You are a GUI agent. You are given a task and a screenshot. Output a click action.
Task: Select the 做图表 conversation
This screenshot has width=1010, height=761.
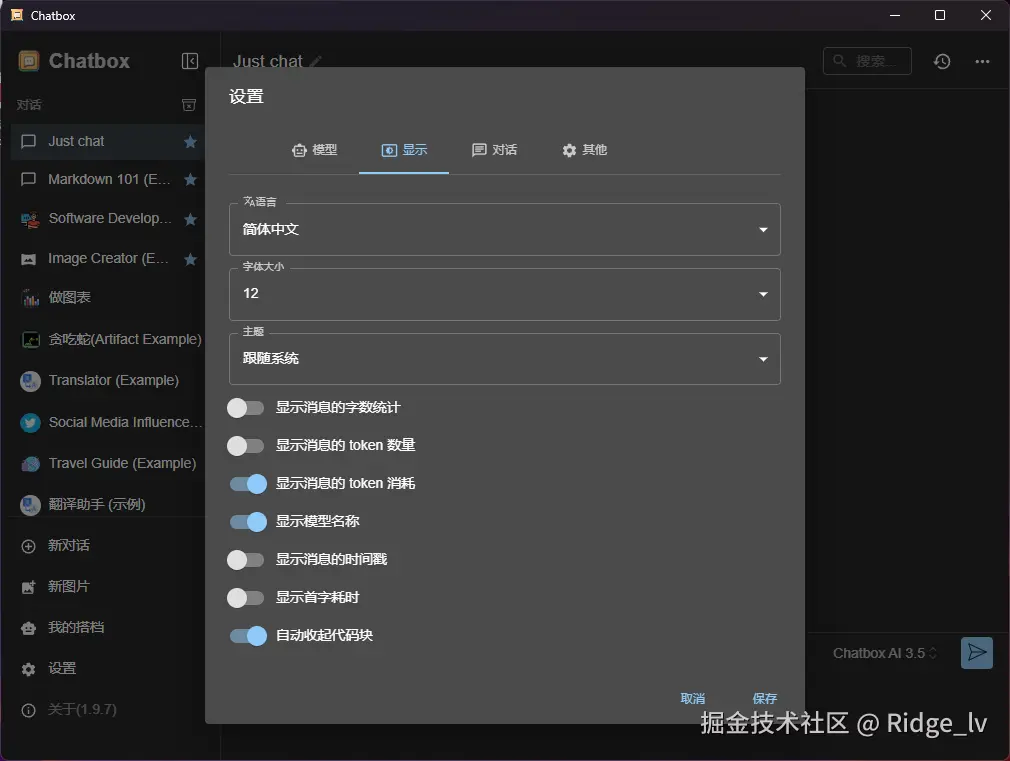click(107, 298)
